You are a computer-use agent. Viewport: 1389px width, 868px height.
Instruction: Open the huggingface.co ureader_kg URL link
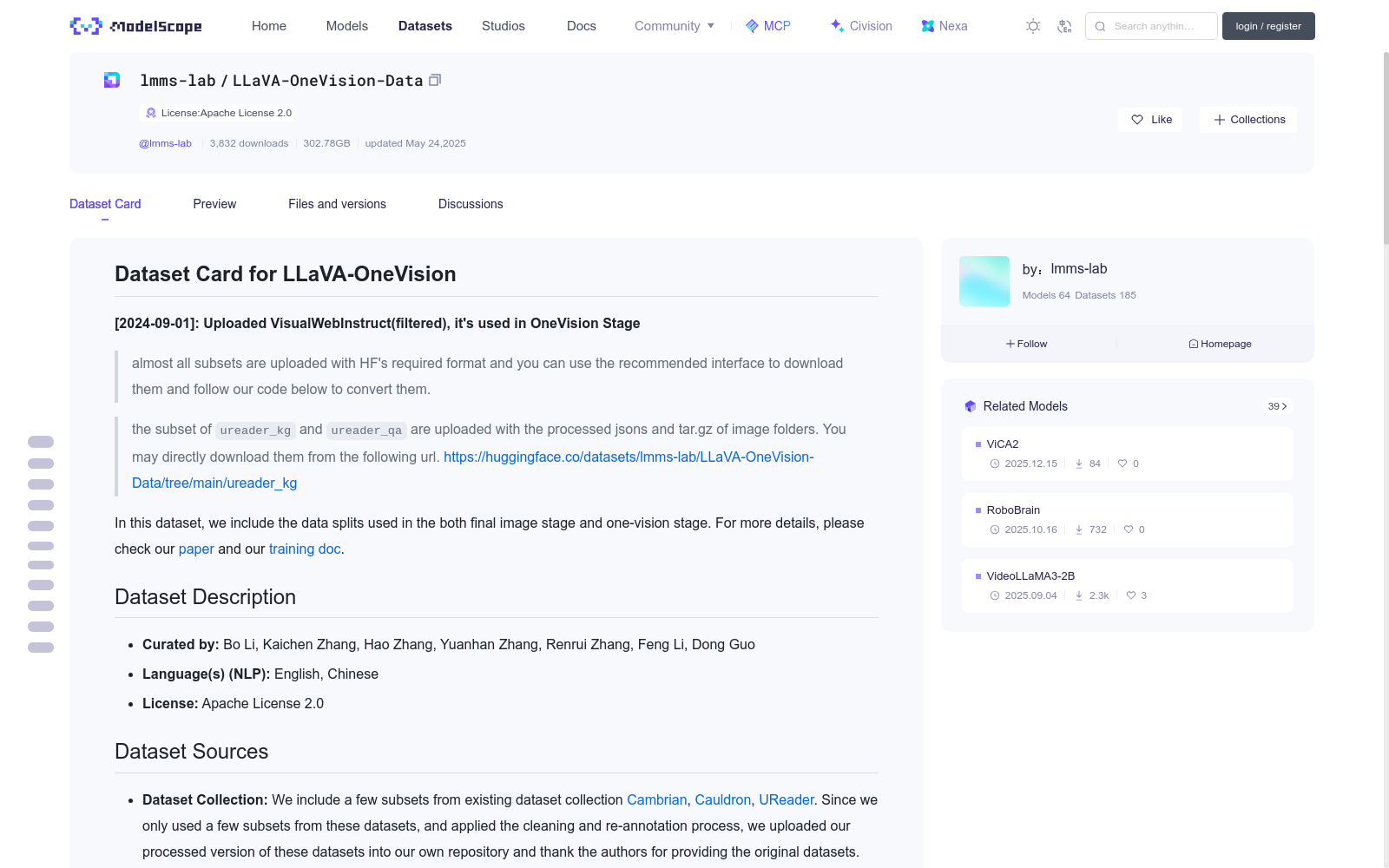473,470
